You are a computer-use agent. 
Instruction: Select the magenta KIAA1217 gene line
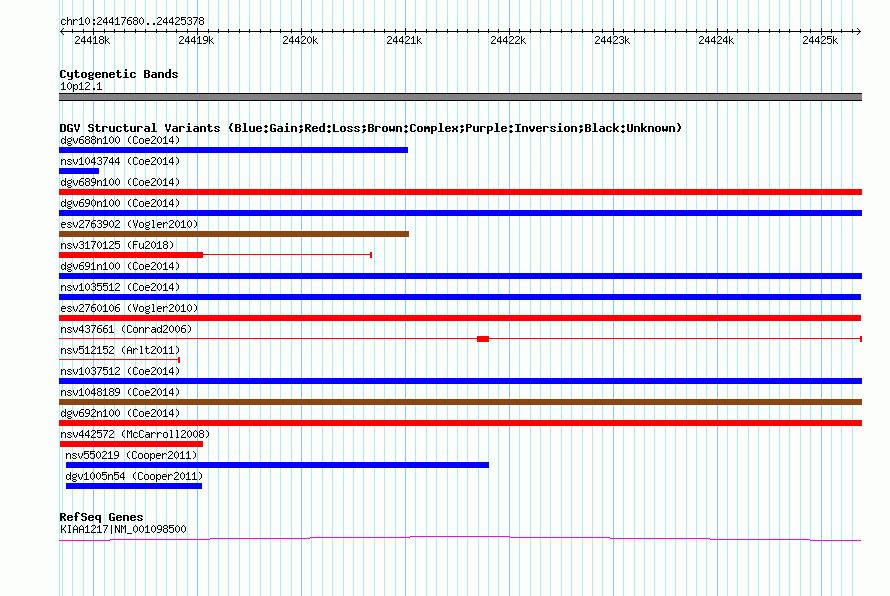click(x=460, y=538)
